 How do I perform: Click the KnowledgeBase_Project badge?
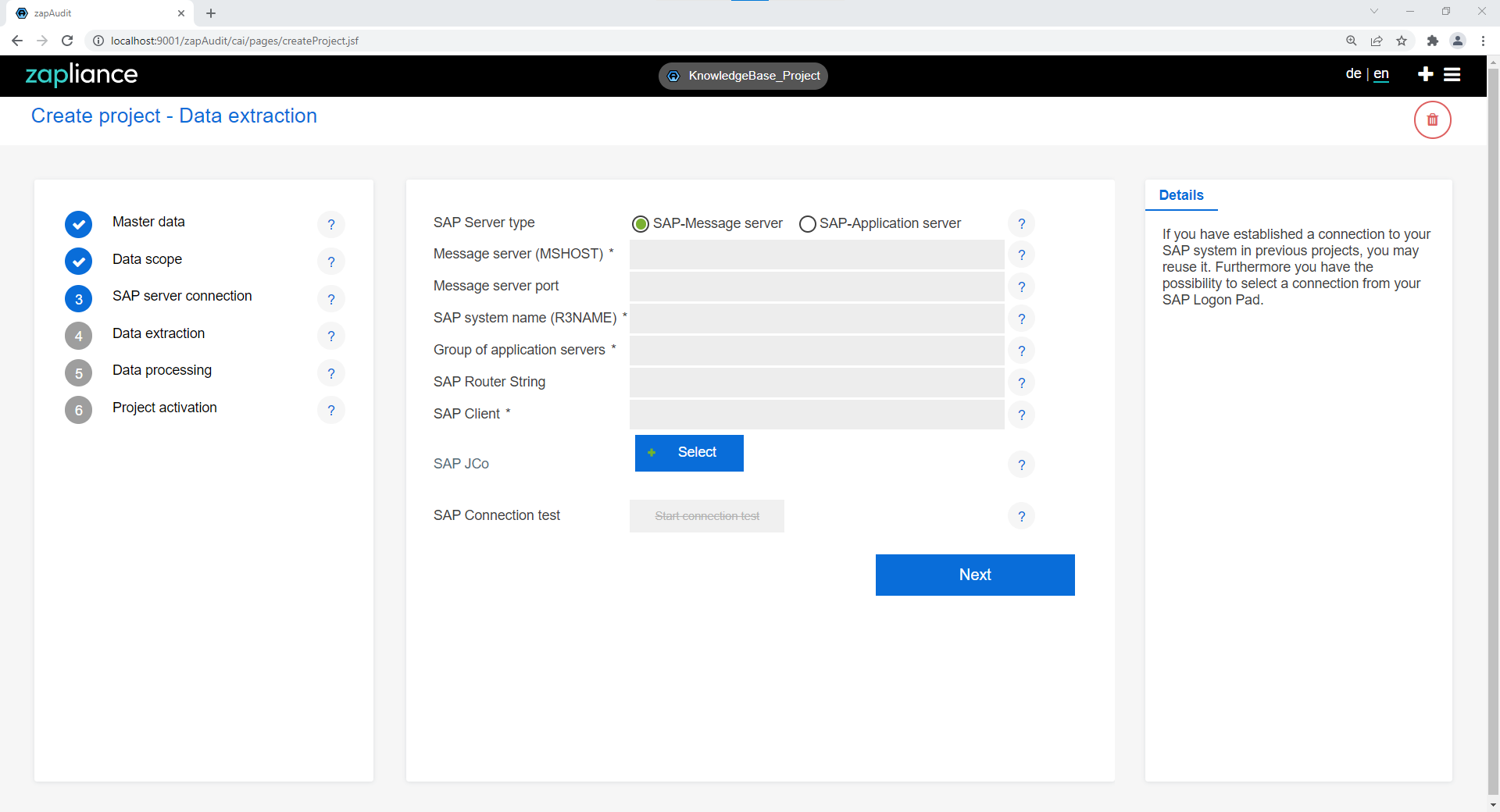743,76
